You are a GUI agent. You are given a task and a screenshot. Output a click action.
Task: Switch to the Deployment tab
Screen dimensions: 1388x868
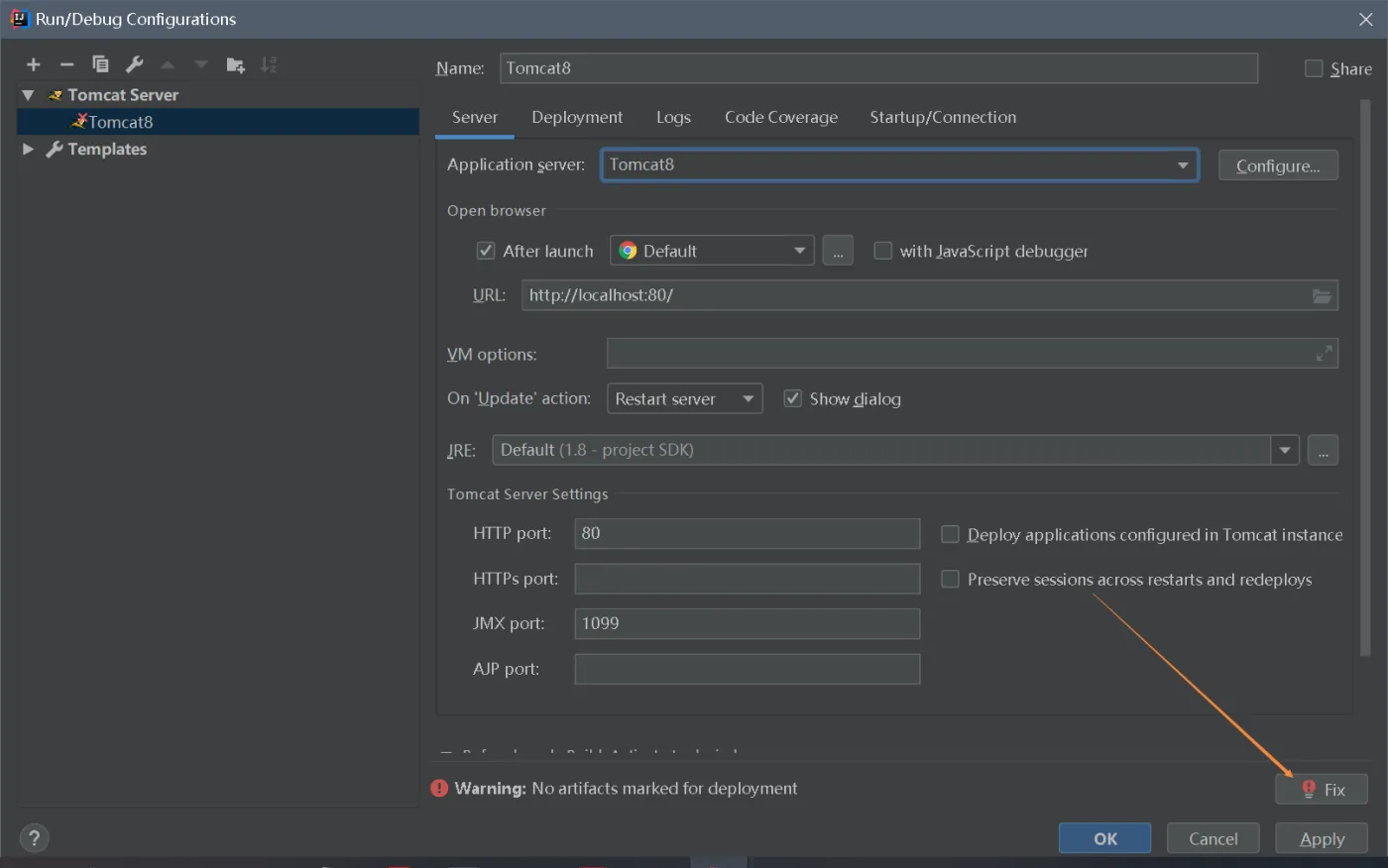577,117
